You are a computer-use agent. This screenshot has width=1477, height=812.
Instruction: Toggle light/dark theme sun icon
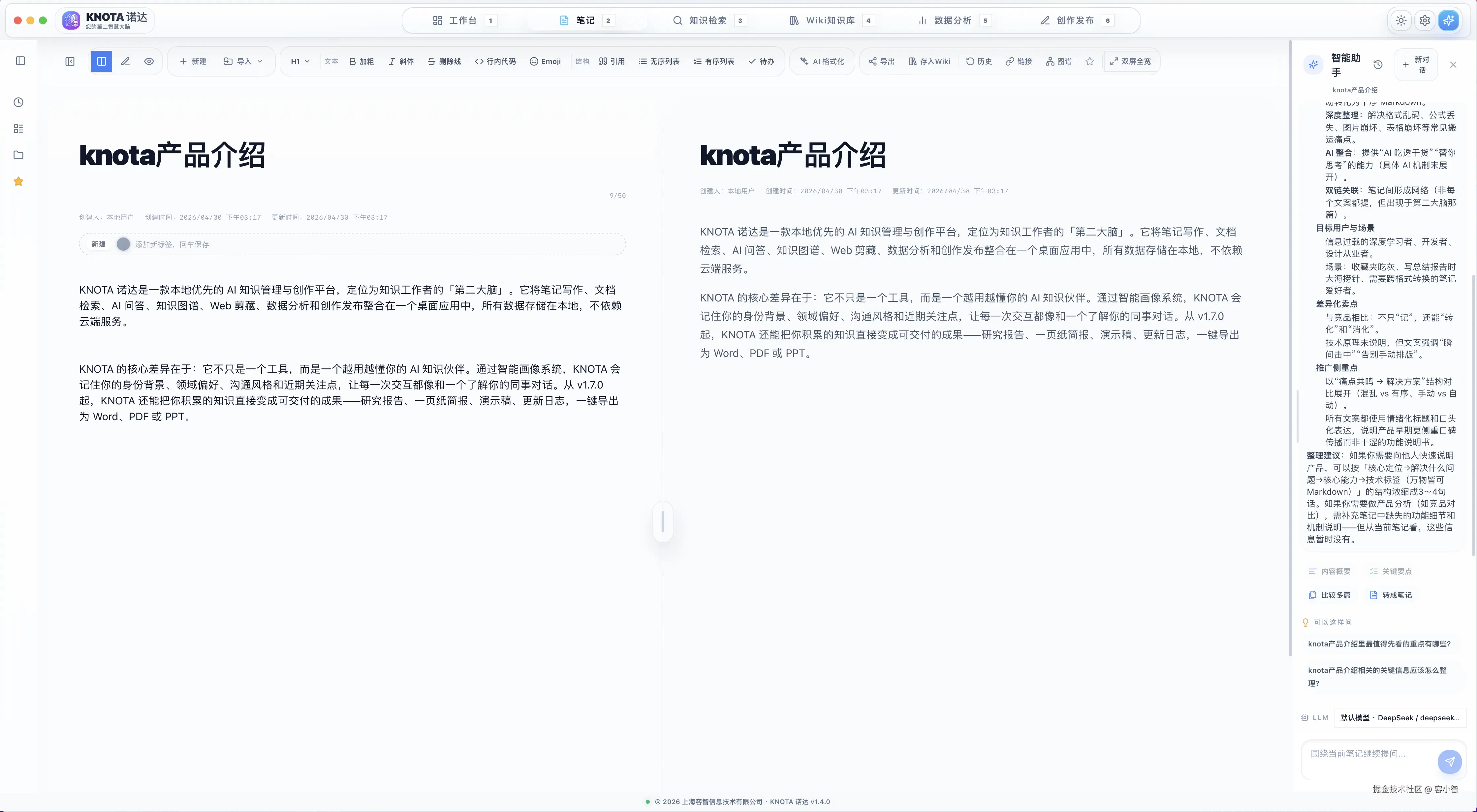[x=1401, y=21]
